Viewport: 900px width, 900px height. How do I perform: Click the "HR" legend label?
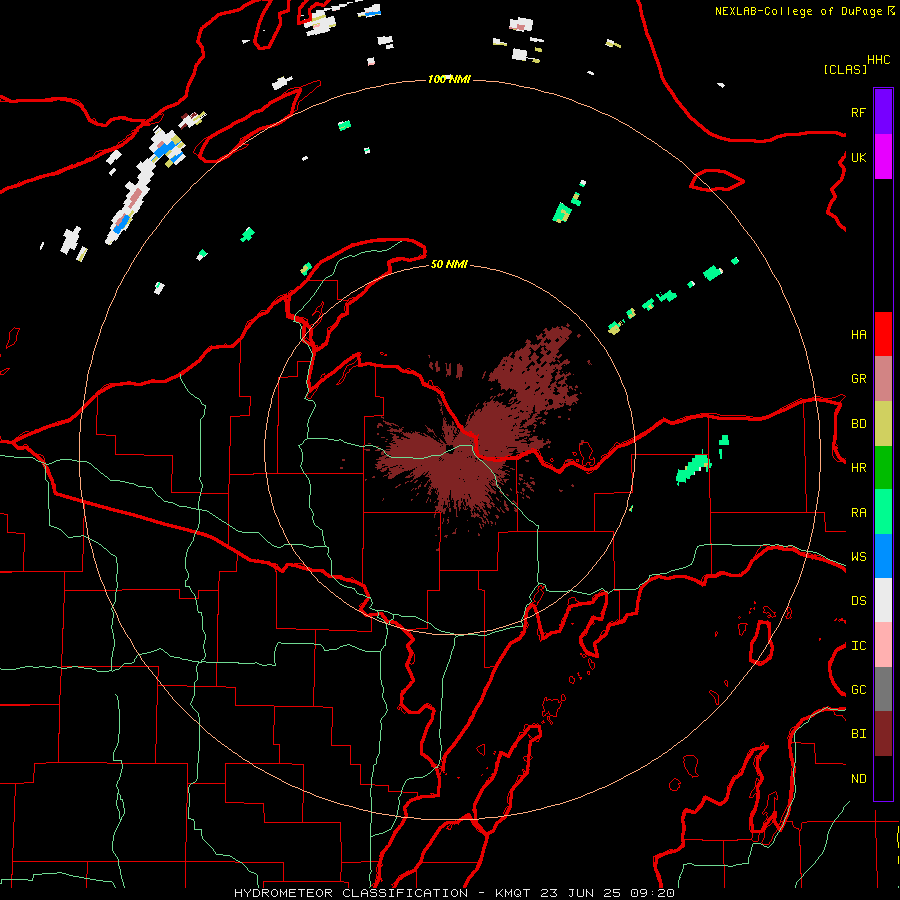click(x=858, y=468)
